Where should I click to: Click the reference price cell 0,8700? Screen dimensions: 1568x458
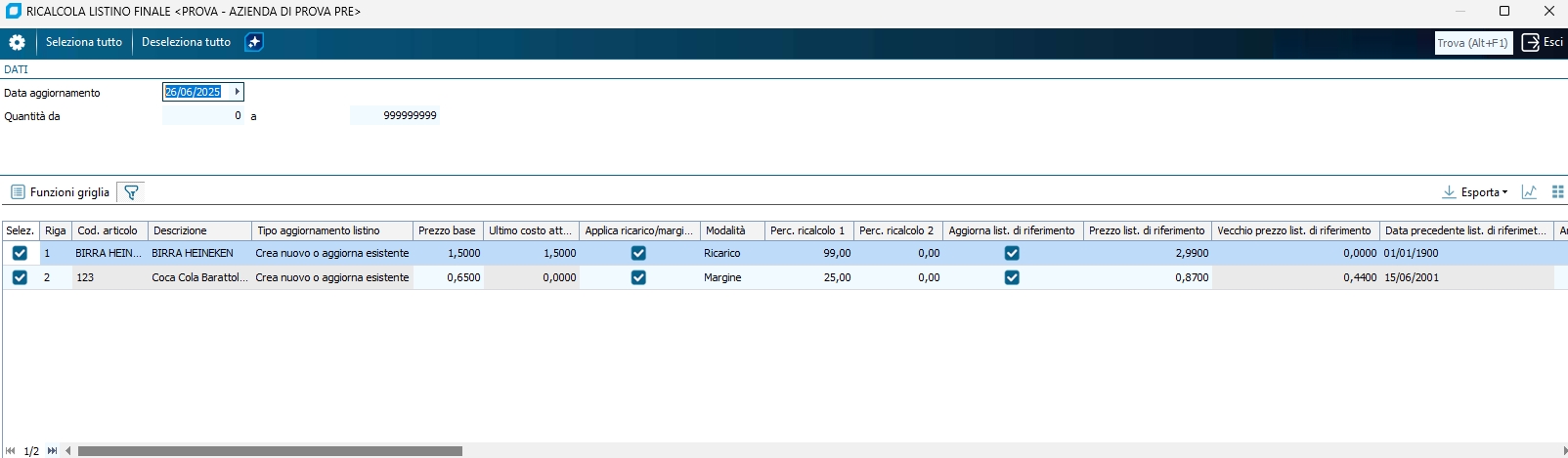pyautogui.click(x=1148, y=277)
